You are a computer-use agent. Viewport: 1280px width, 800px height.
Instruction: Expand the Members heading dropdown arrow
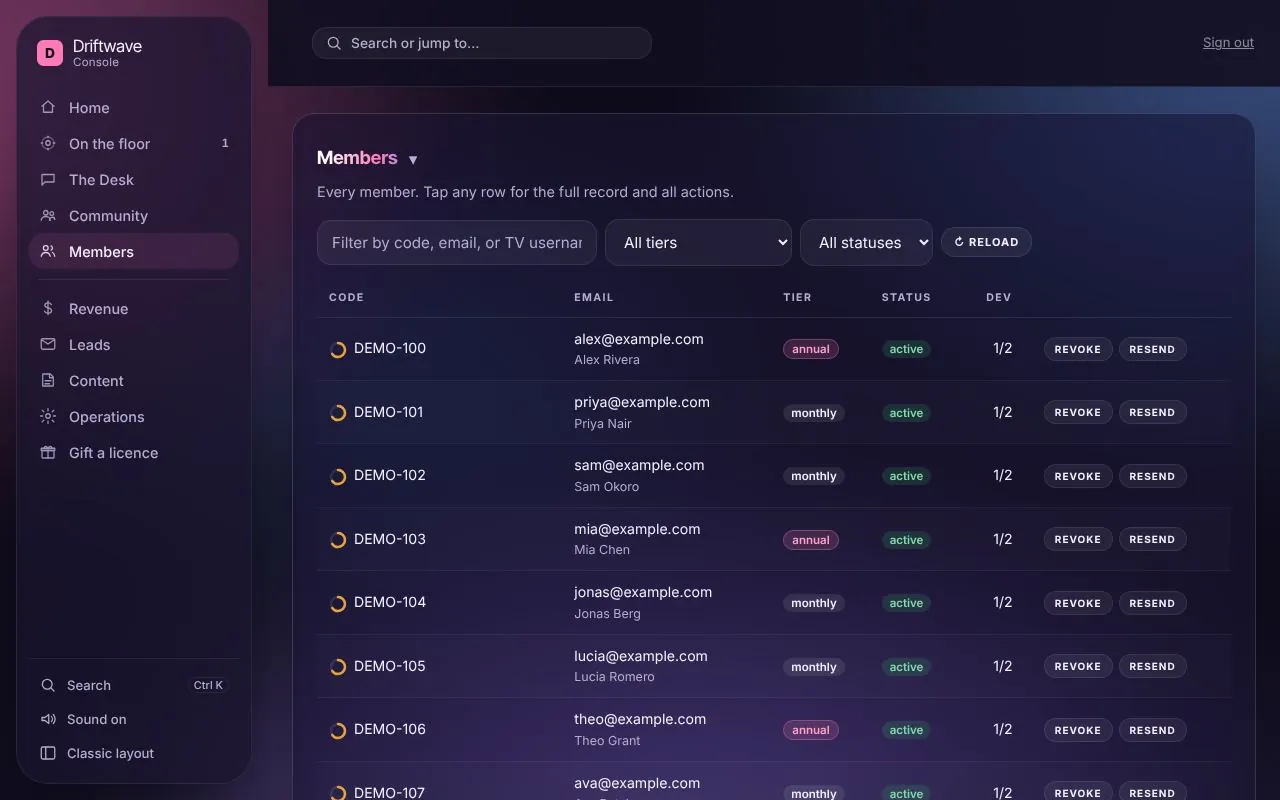click(x=413, y=160)
